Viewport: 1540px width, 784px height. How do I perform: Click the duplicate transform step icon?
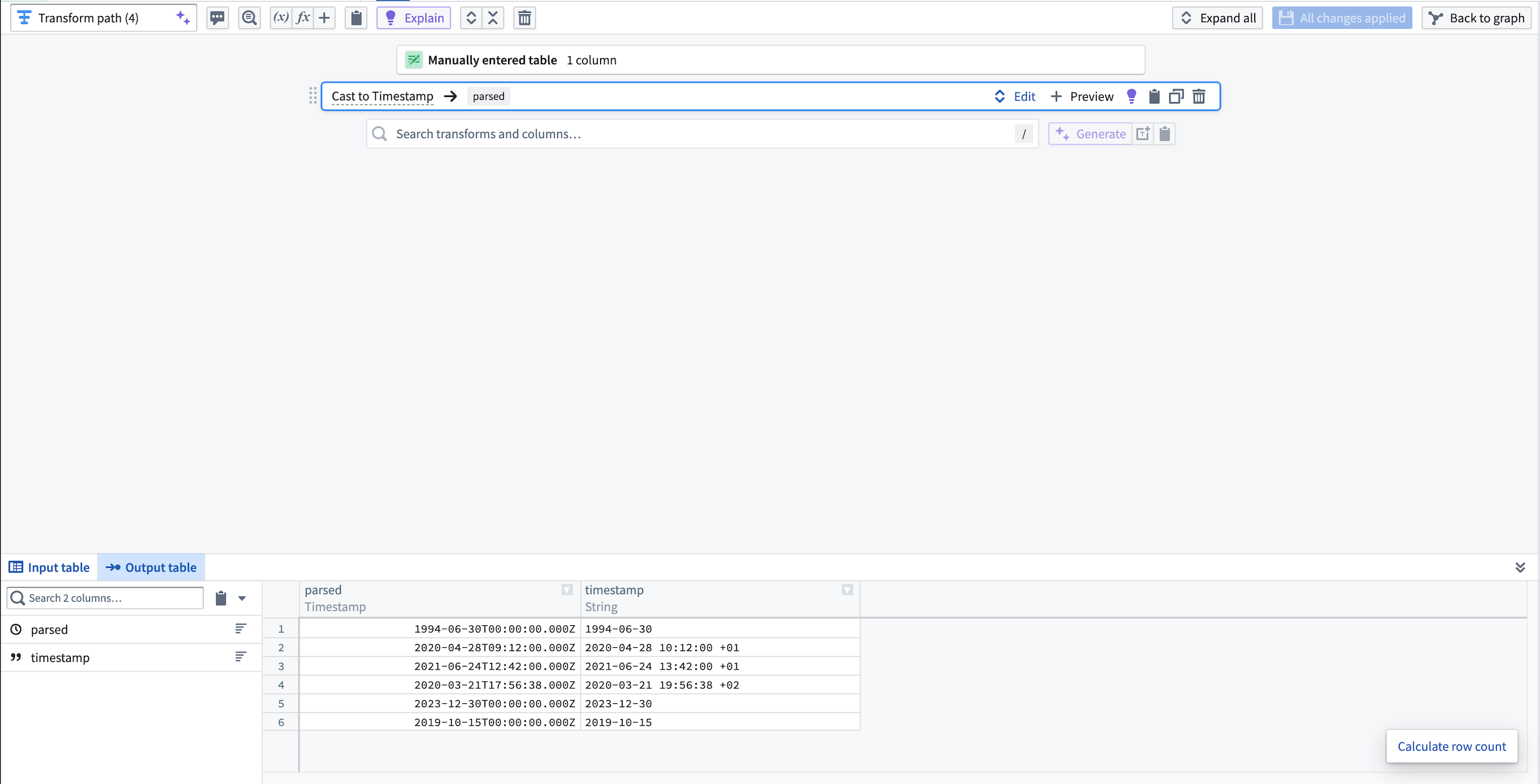(1177, 96)
